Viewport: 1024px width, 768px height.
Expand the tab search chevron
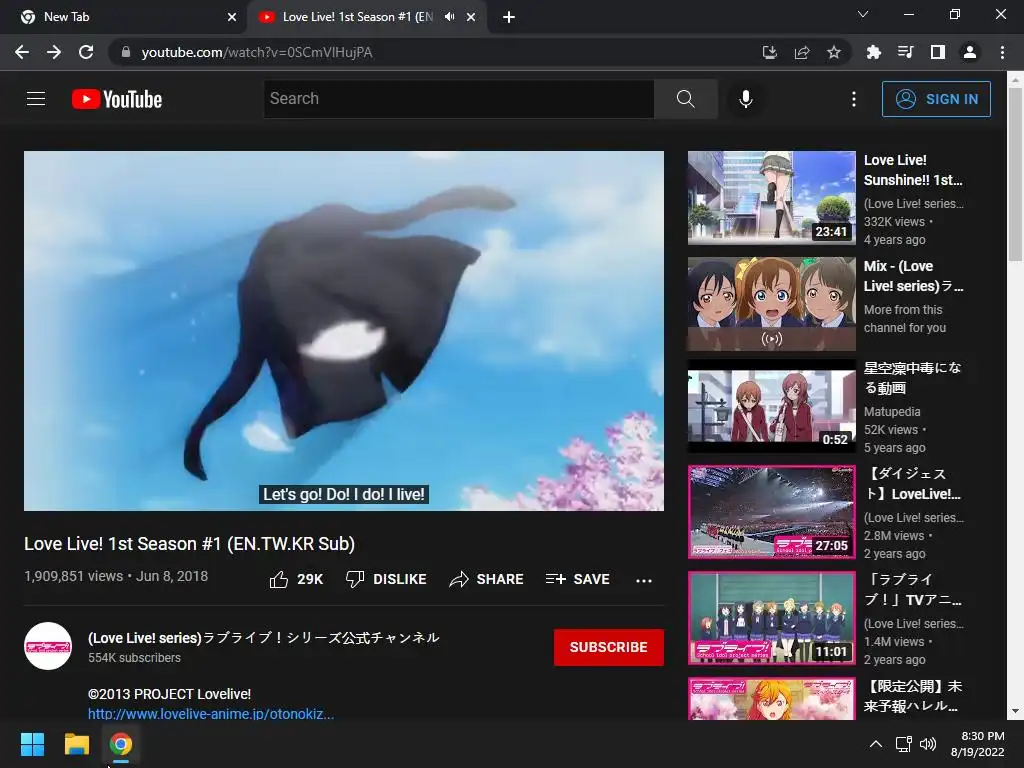(863, 14)
